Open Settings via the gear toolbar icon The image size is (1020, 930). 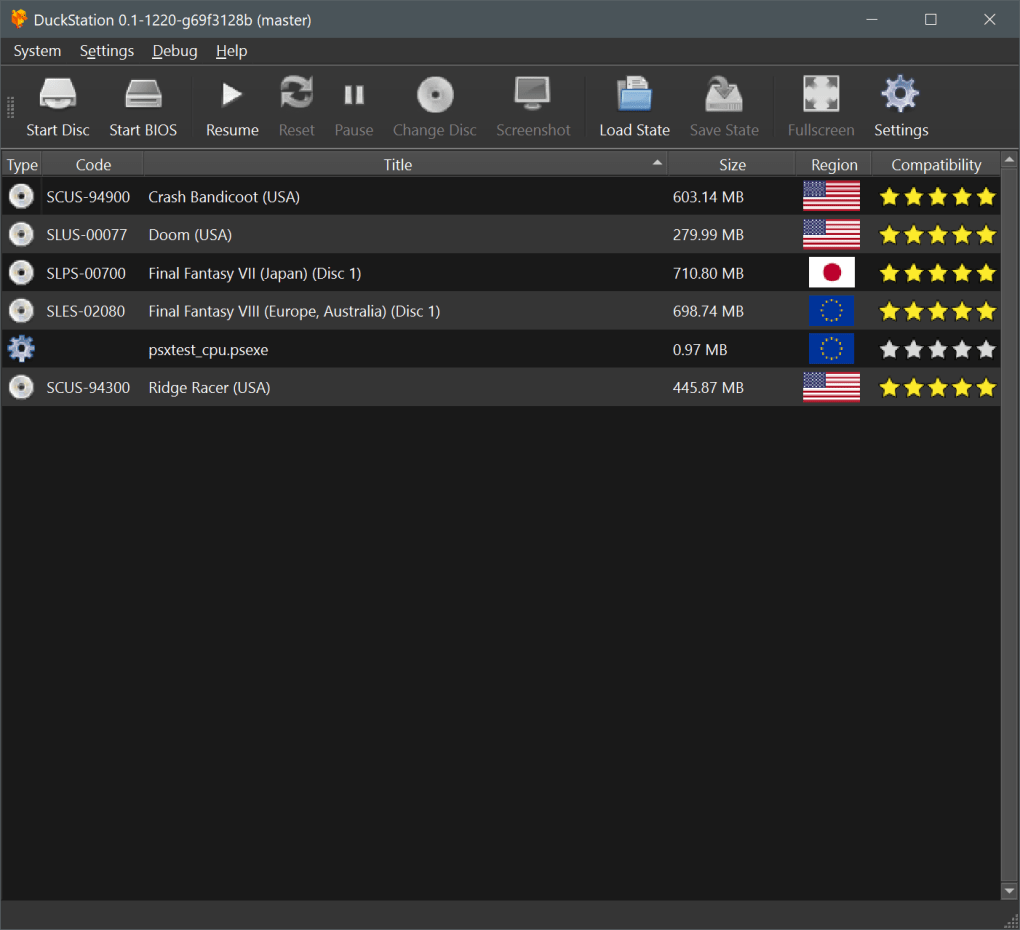(x=900, y=96)
